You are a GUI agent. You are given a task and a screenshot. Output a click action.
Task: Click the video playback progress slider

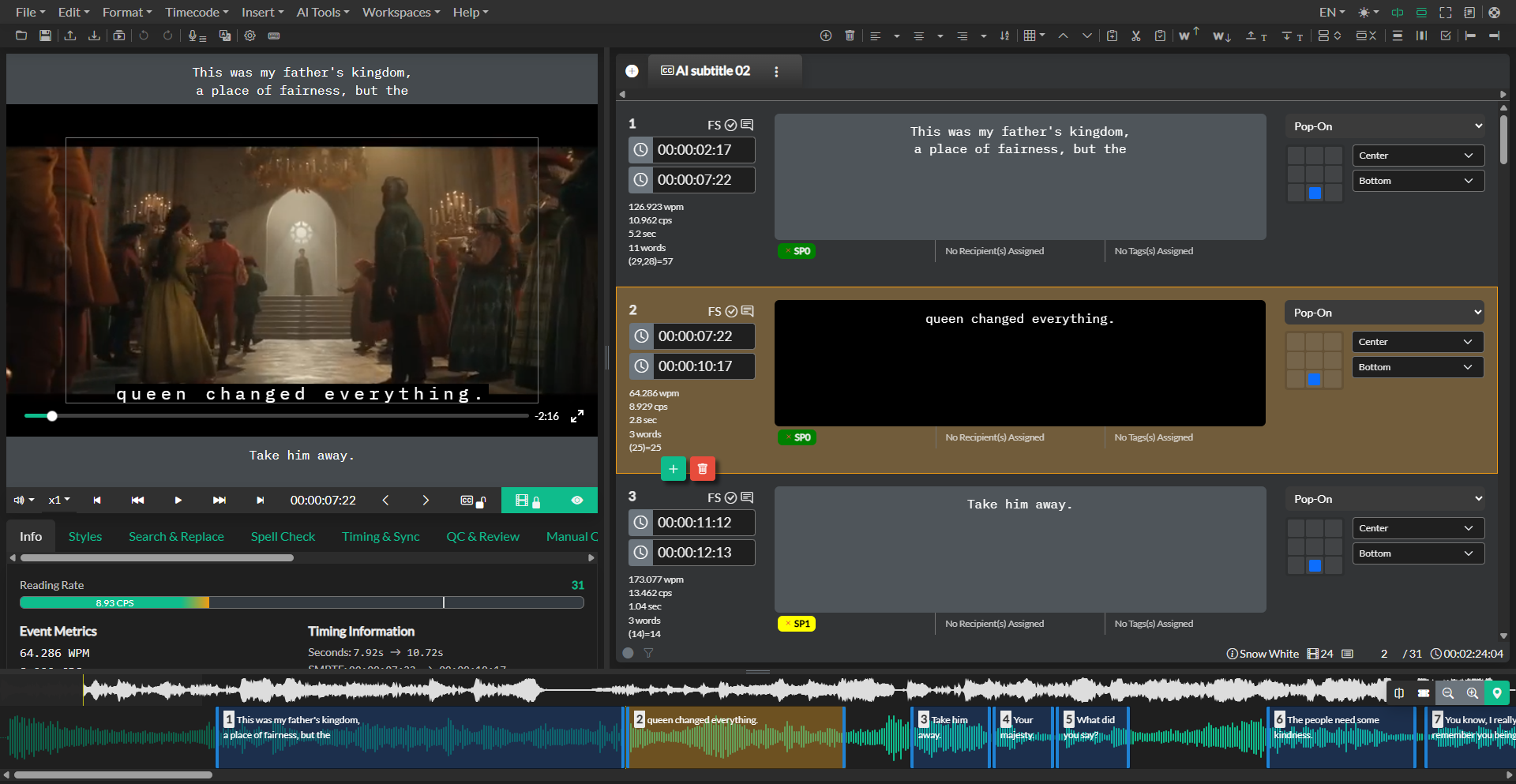tap(276, 416)
